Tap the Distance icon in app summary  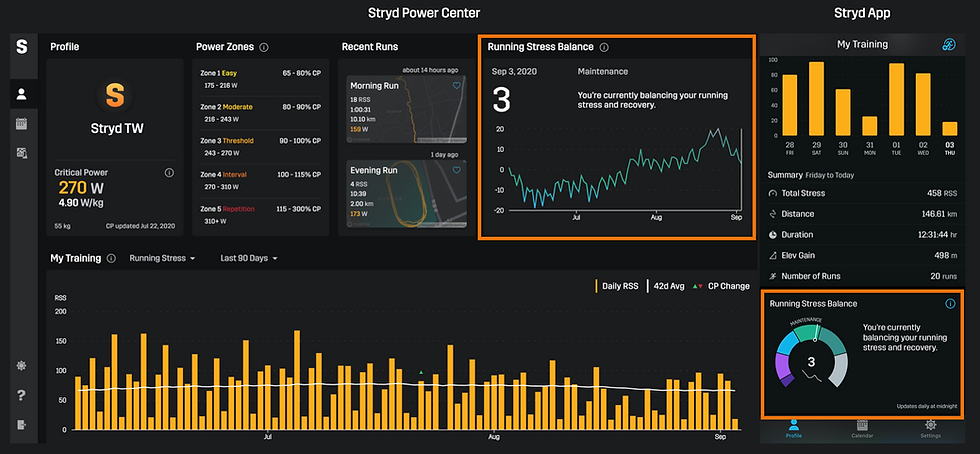point(772,214)
